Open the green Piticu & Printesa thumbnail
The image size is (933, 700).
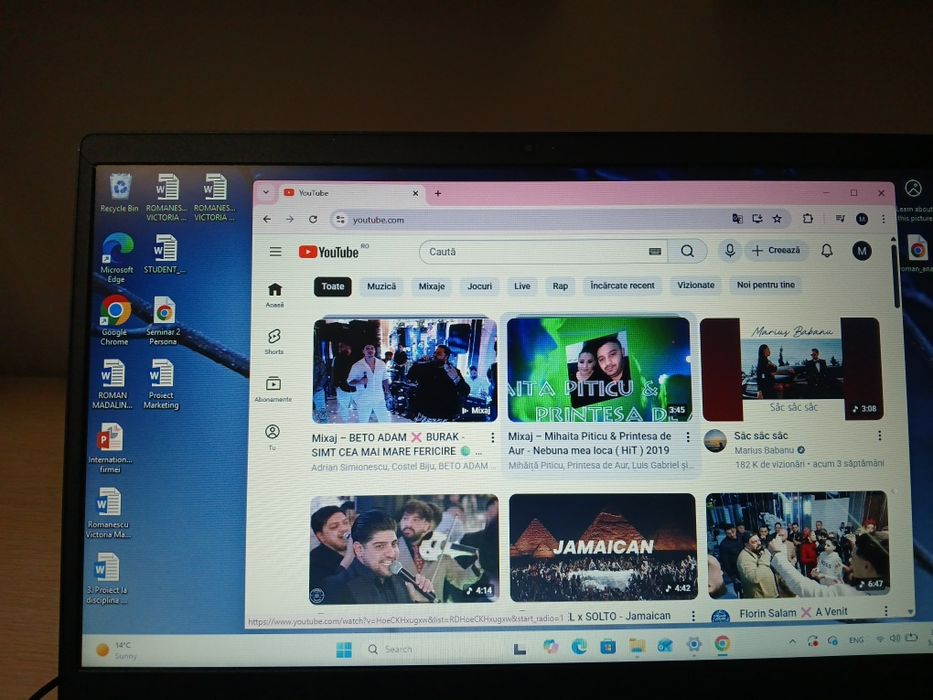tap(599, 369)
